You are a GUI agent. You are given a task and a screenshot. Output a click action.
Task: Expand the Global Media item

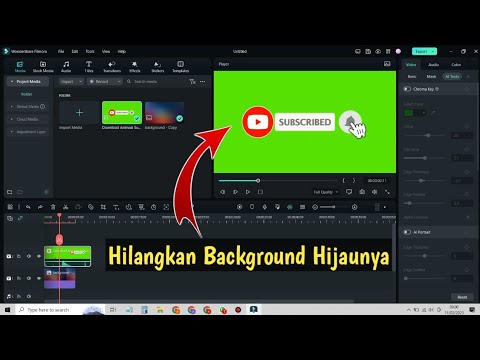[x=28, y=107]
